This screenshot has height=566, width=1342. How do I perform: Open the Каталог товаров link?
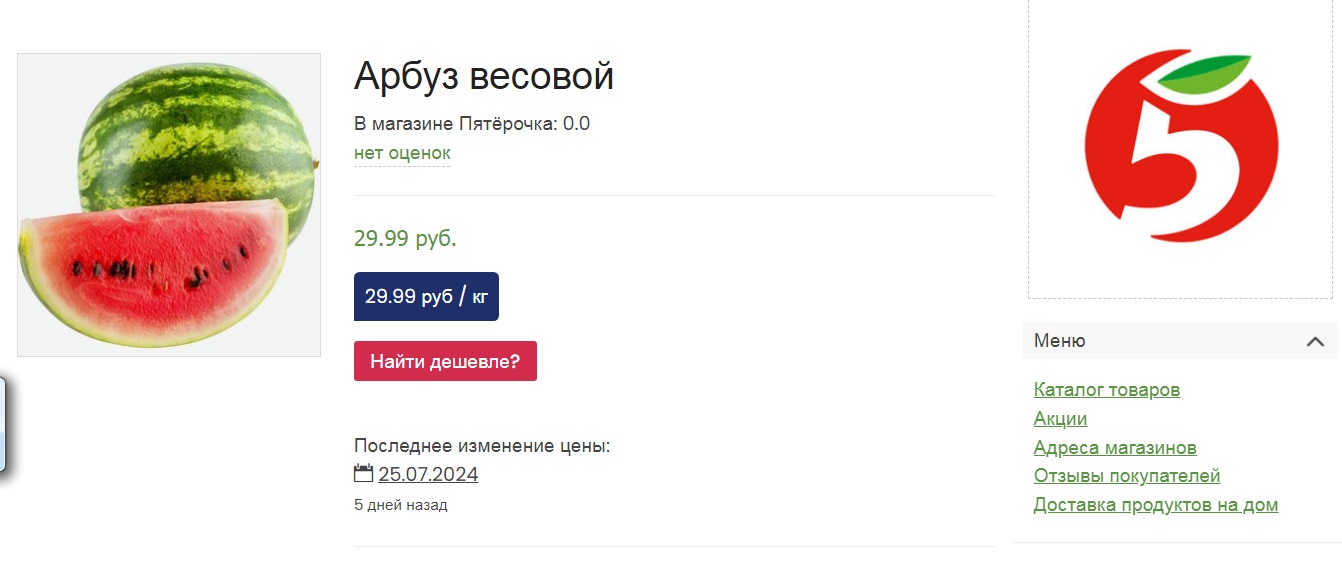[x=1107, y=390]
